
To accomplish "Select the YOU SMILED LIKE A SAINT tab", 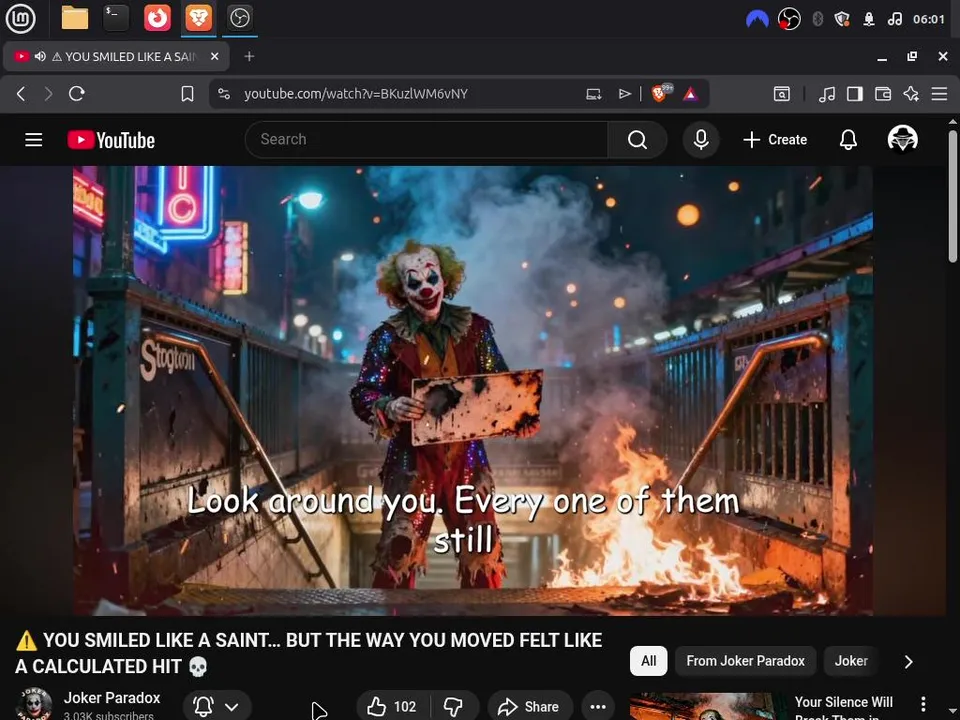I will [x=116, y=56].
